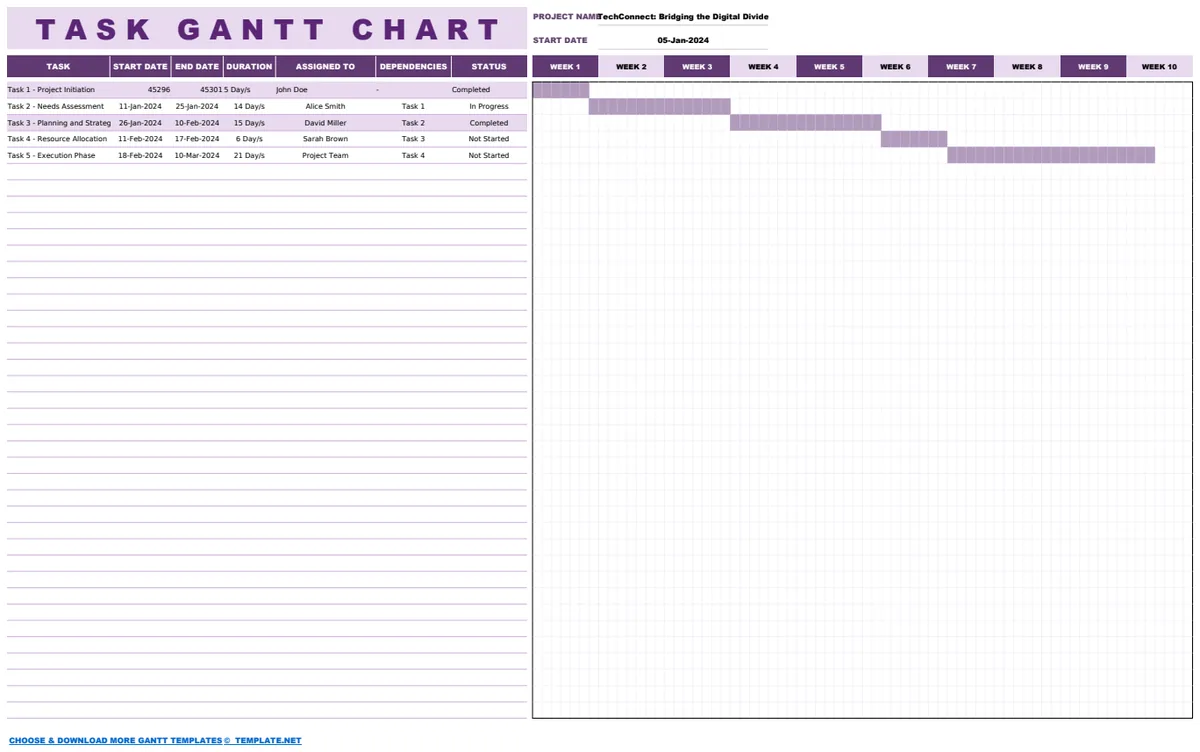Click the WEEK 5 timeline header
This screenshot has width=1200, height=752.
click(829, 67)
